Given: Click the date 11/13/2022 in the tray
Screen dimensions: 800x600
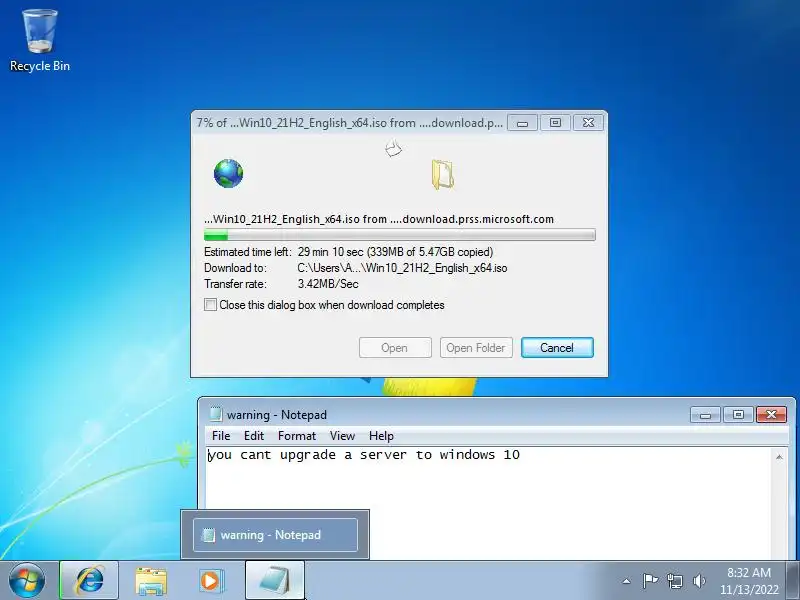Looking at the screenshot, I should pyautogui.click(x=749, y=590).
